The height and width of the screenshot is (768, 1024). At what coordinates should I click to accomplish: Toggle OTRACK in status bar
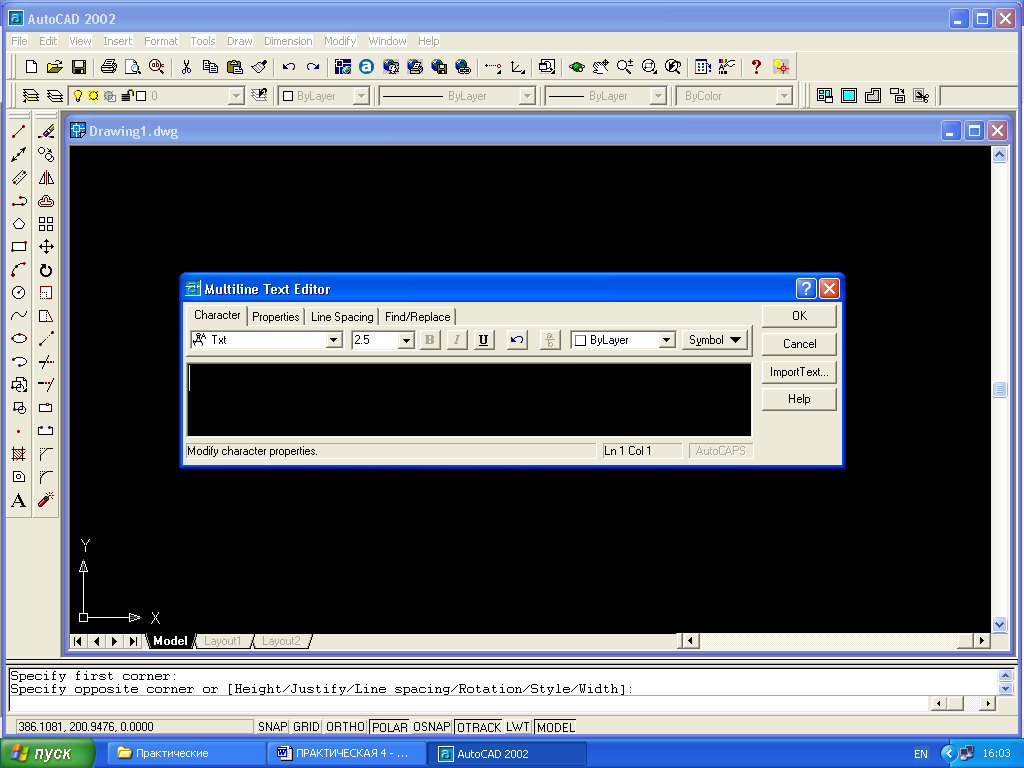click(x=479, y=727)
